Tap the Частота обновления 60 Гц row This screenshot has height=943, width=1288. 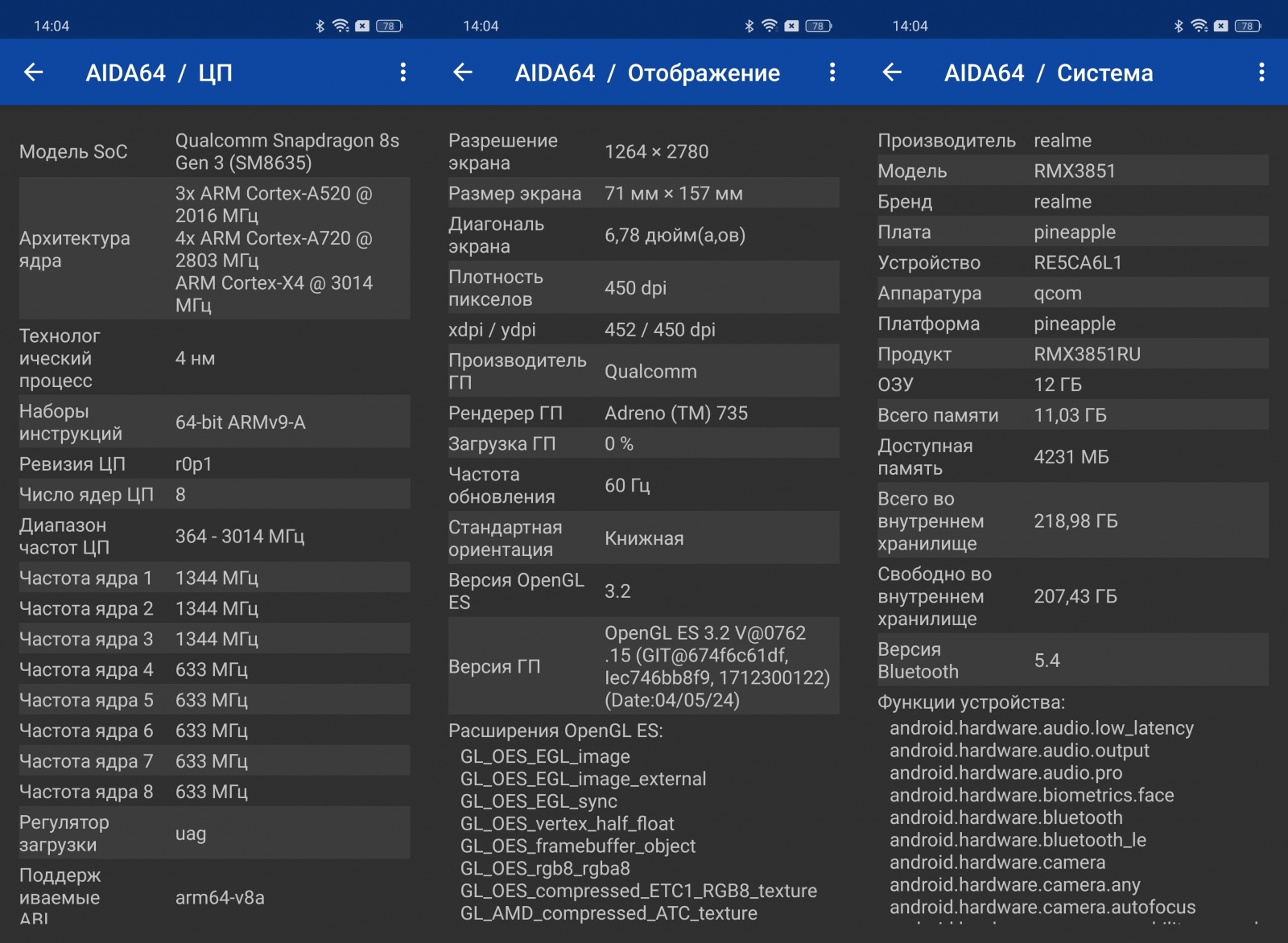[x=643, y=485]
